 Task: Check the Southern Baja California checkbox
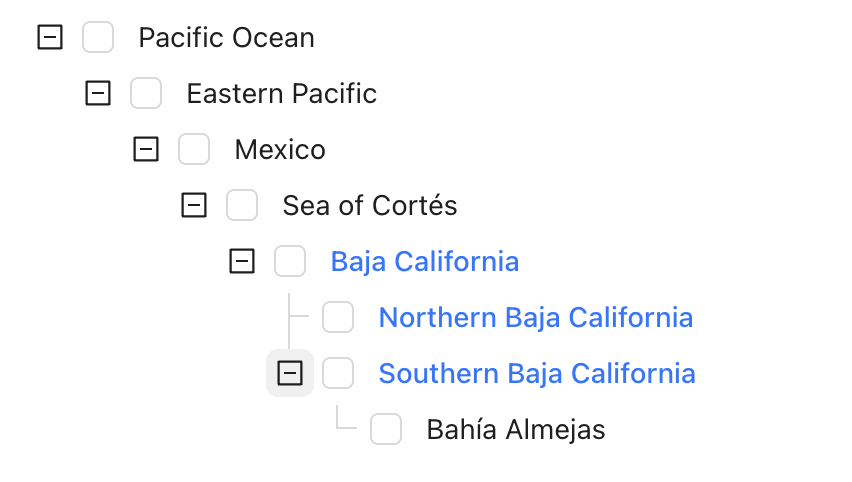coord(338,374)
